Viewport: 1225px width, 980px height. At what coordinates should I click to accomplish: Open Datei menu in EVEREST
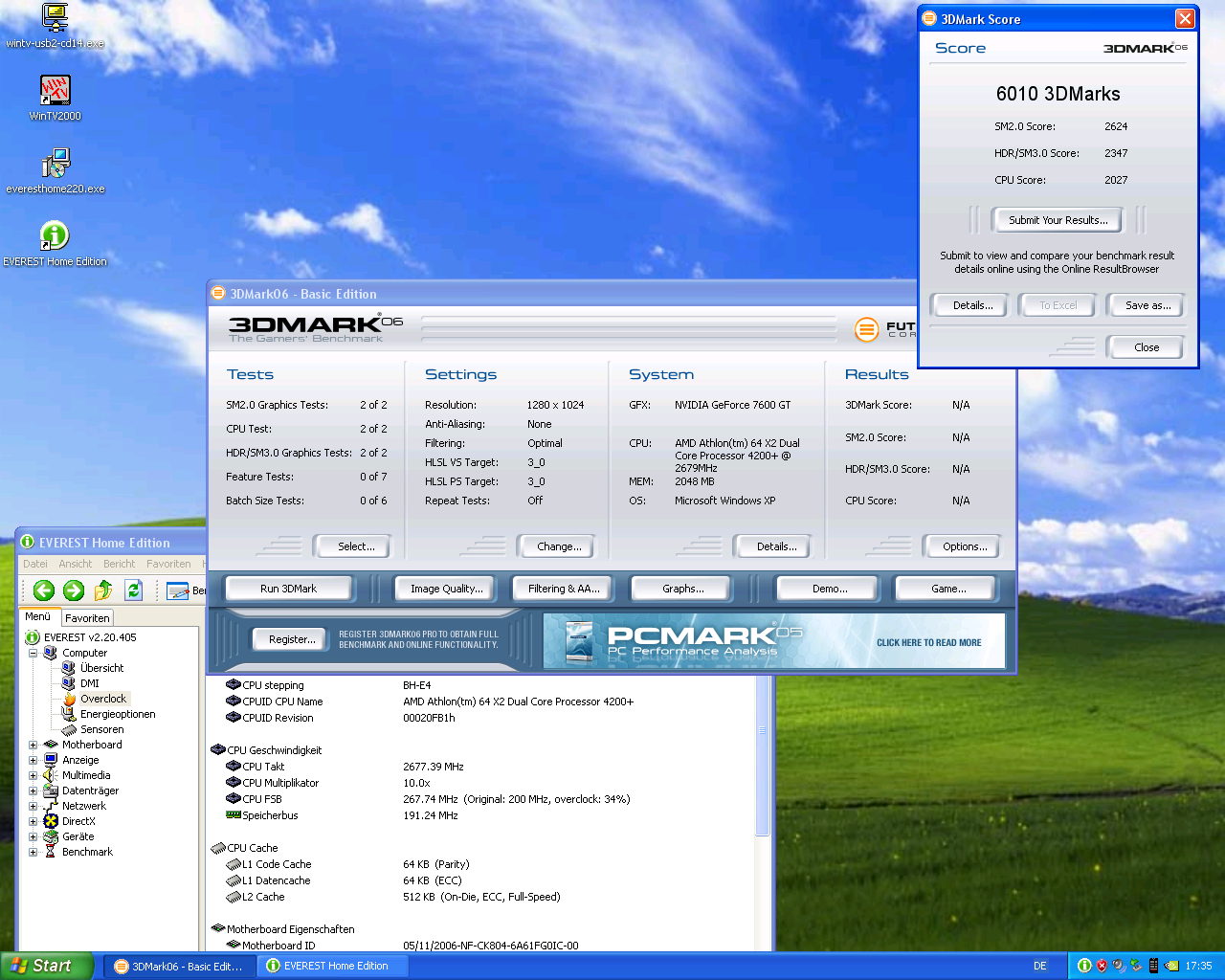coord(35,564)
